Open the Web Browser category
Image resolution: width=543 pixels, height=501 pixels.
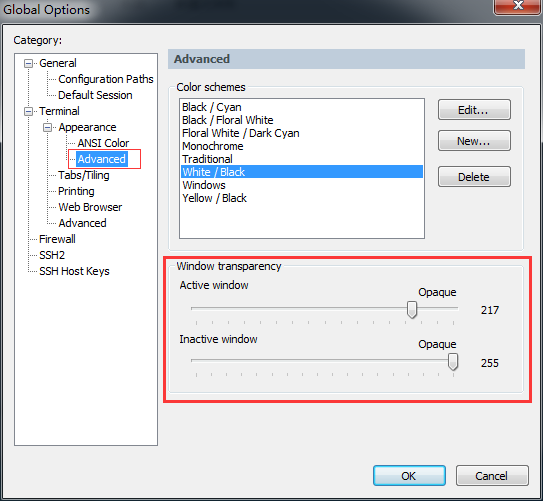(90, 207)
